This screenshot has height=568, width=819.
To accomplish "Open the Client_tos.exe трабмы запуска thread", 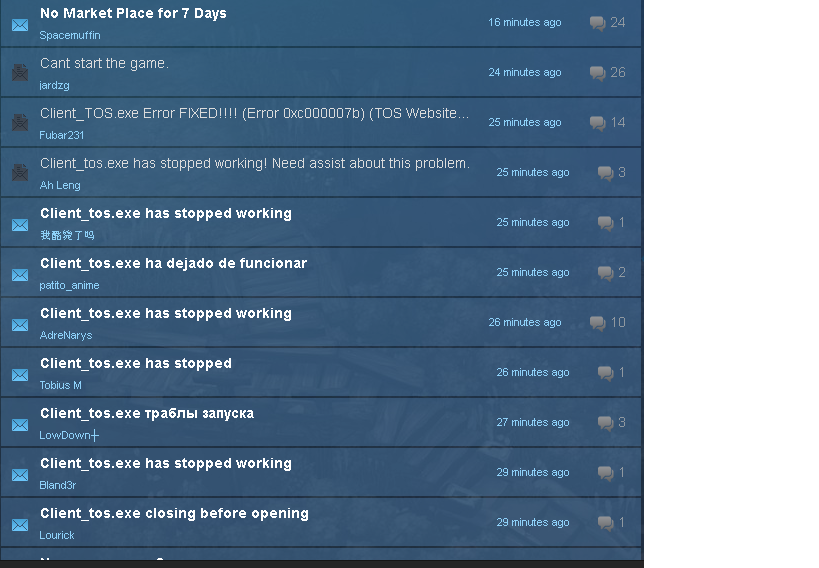I will pyautogui.click(x=147, y=413).
